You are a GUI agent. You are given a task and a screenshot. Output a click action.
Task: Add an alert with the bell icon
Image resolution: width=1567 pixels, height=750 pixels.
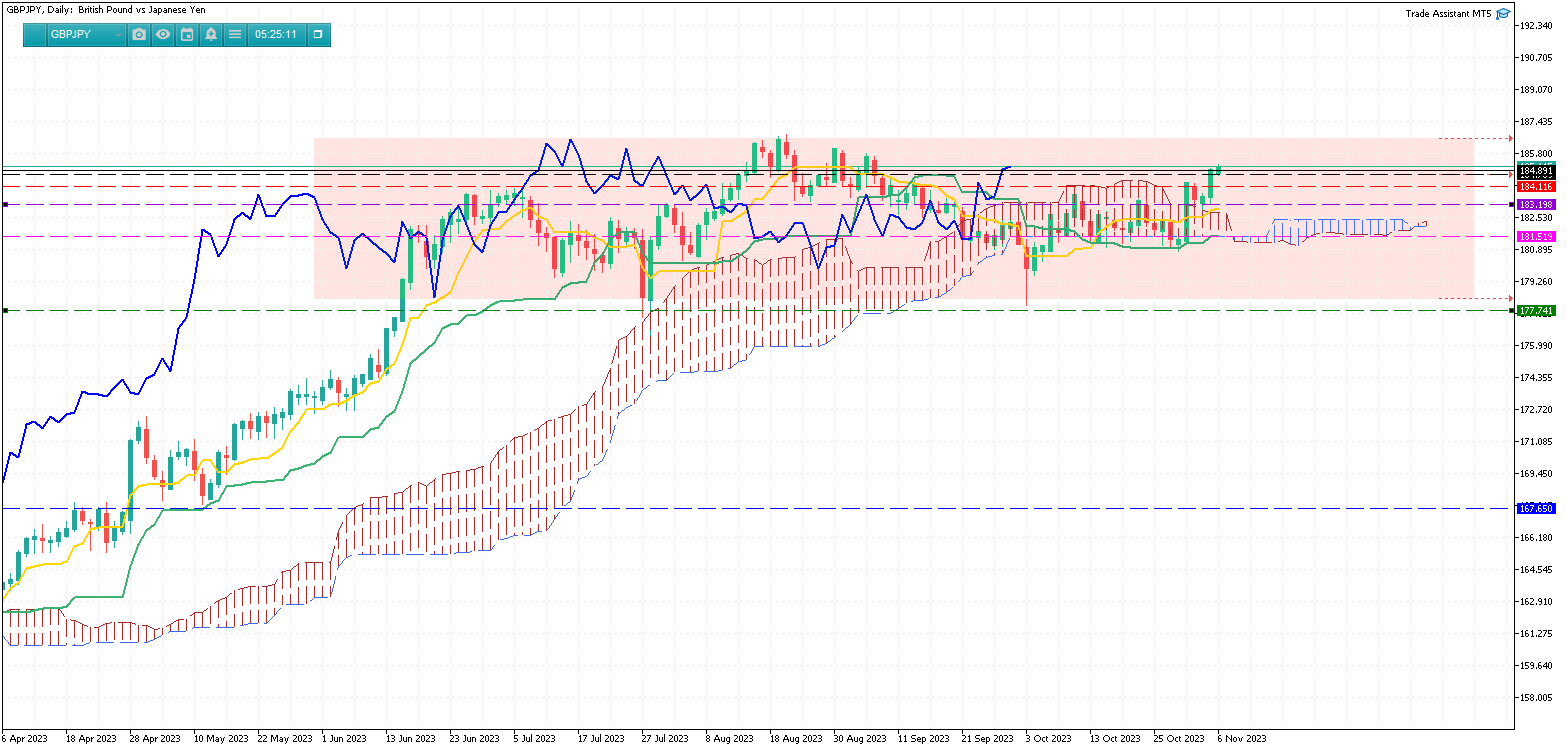211,34
